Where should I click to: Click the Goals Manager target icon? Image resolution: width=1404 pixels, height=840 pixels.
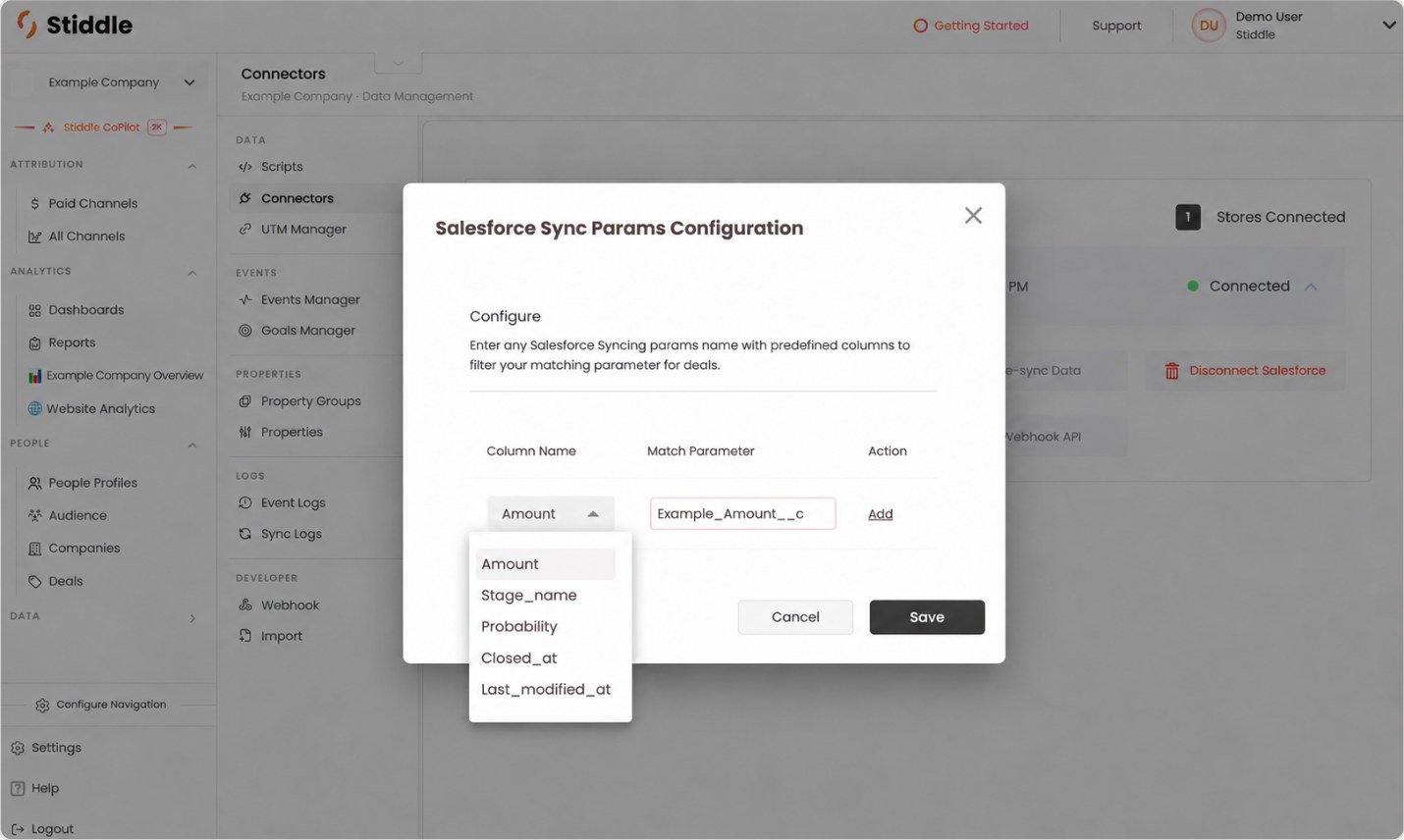click(245, 331)
